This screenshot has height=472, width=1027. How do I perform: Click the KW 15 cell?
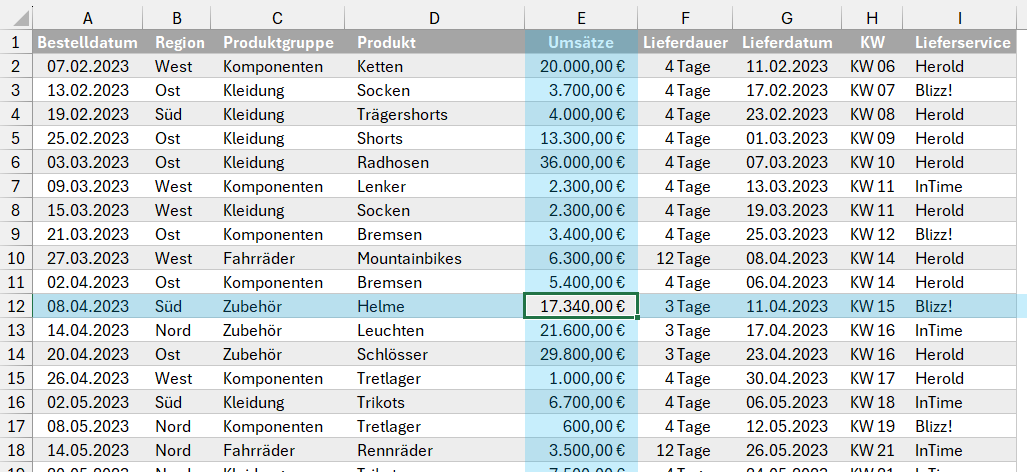(x=872, y=306)
